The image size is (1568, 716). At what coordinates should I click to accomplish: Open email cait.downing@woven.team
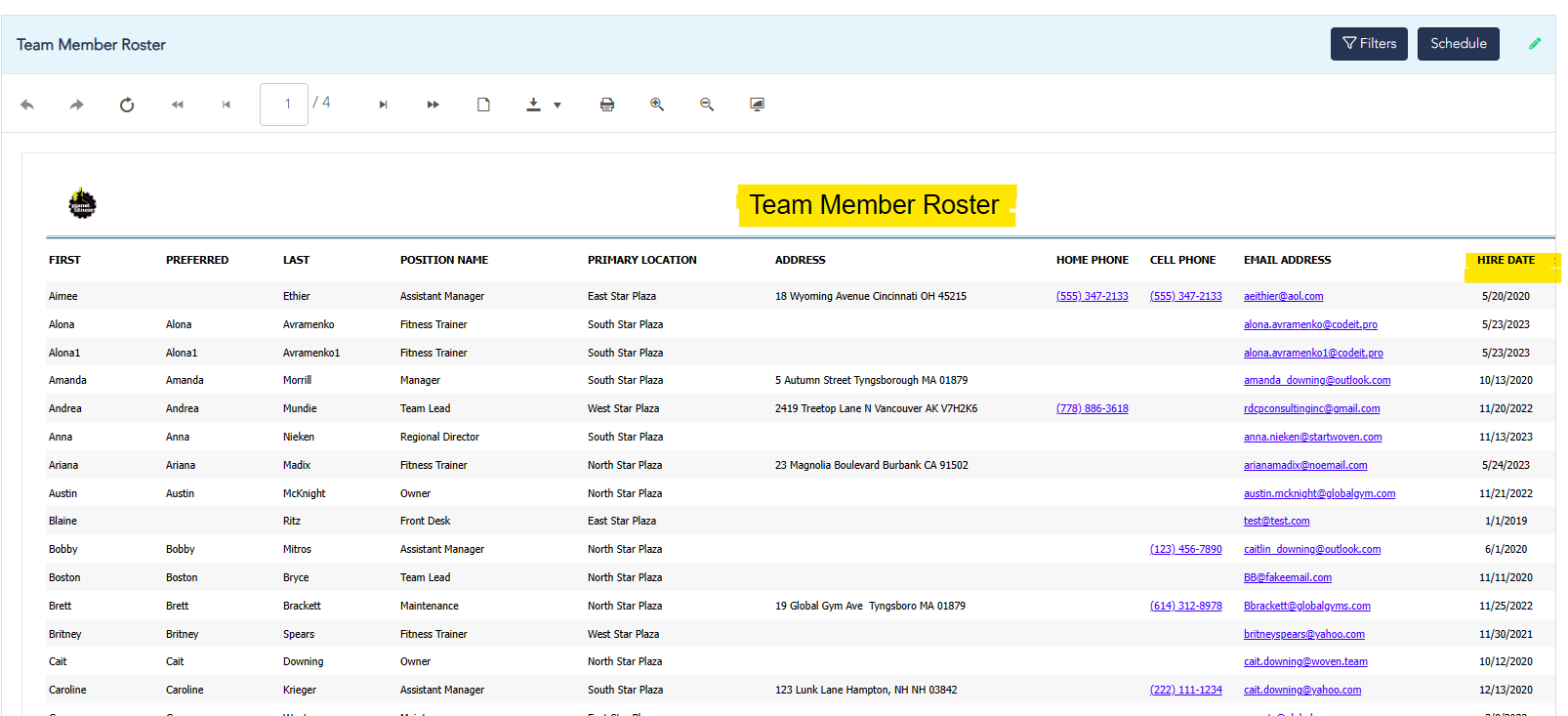coord(1305,661)
